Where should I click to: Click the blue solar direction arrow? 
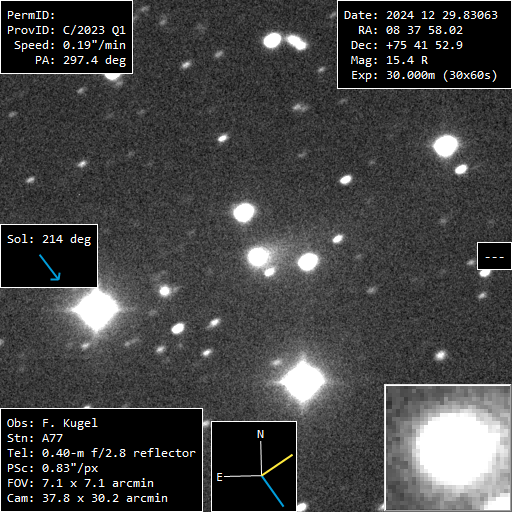50,267
